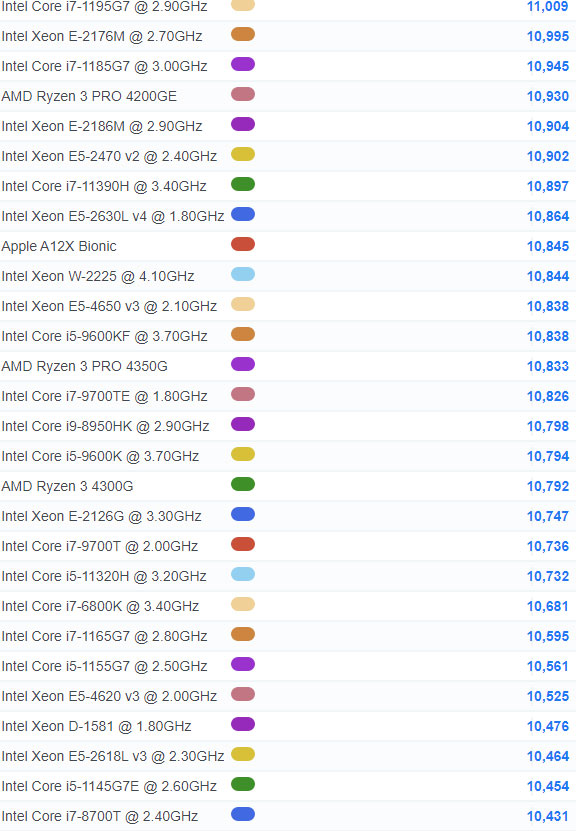Click the 10,798 score value
576x831 pixels.
click(x=548, y=426)
